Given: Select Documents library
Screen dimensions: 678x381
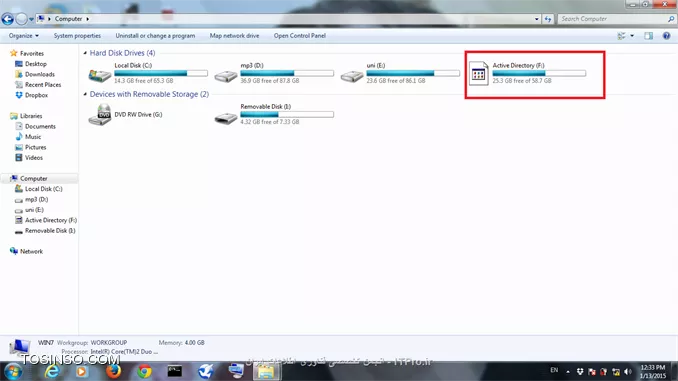Looking at the screenshot, I should click(40, 126).
